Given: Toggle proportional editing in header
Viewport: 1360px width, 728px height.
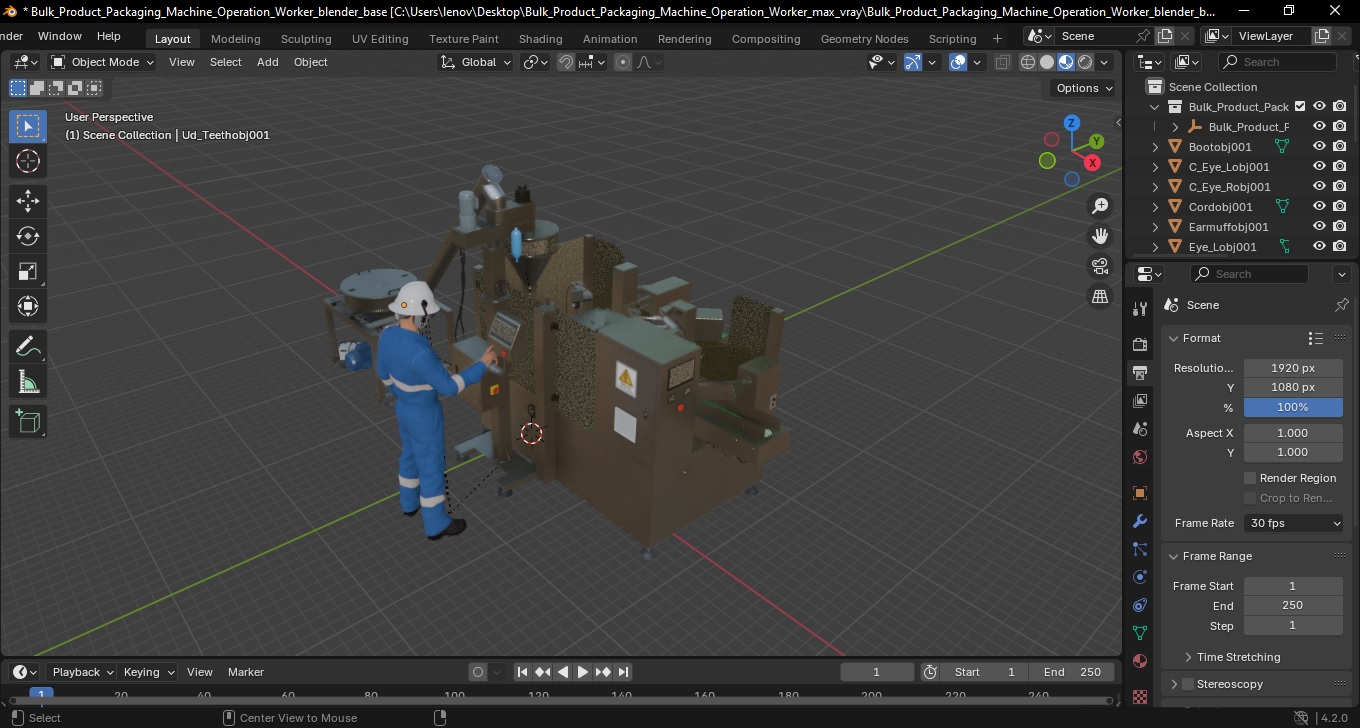Looking at the screenshot, I should coord(623,62).
